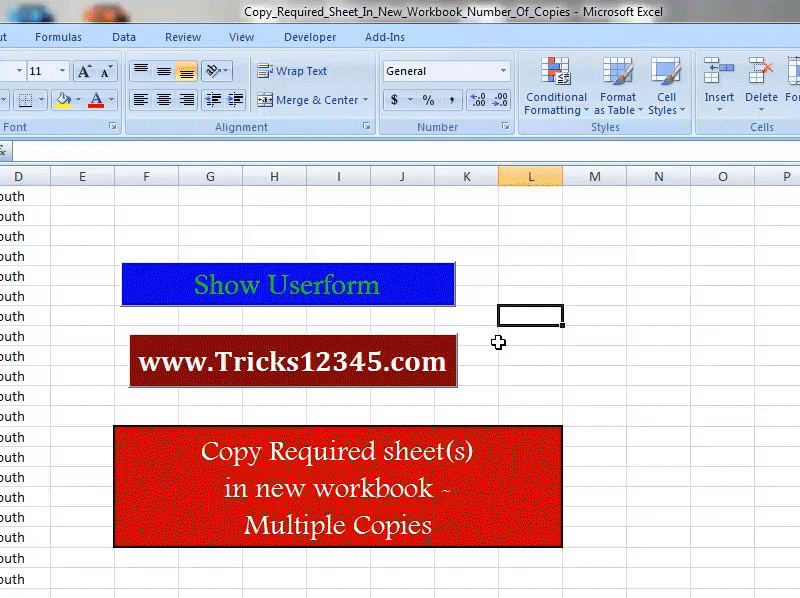Toggle Center text alignment
This screenshot has width=800, height=598.
(164, 99)
